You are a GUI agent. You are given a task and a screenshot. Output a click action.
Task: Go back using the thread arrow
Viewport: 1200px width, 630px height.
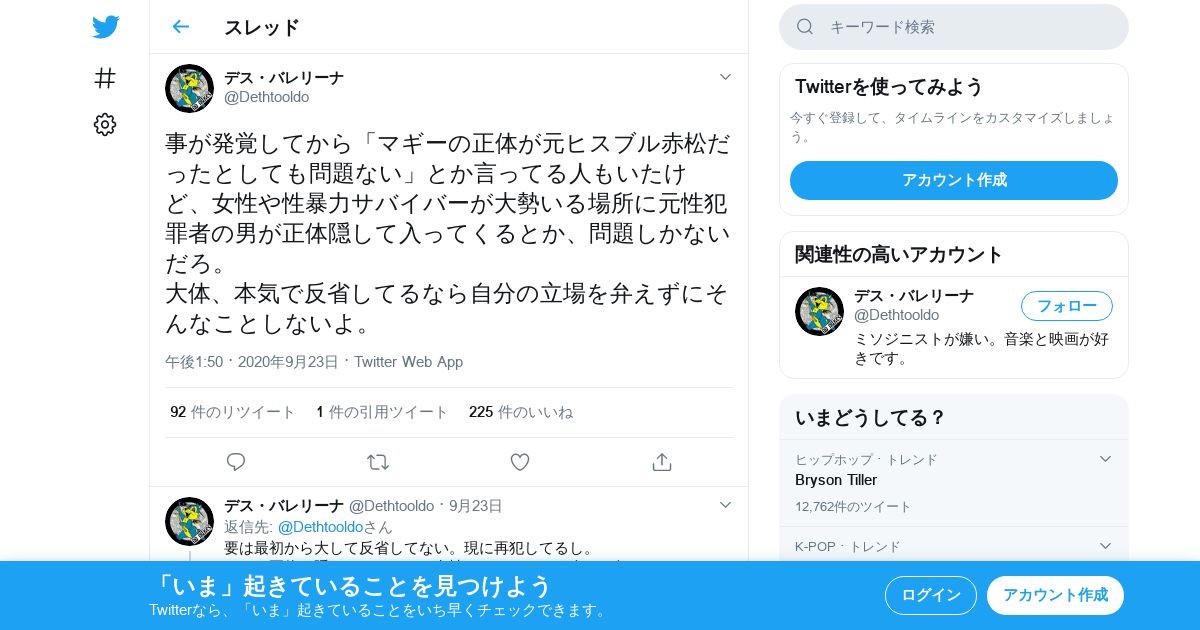coord(180,27)
